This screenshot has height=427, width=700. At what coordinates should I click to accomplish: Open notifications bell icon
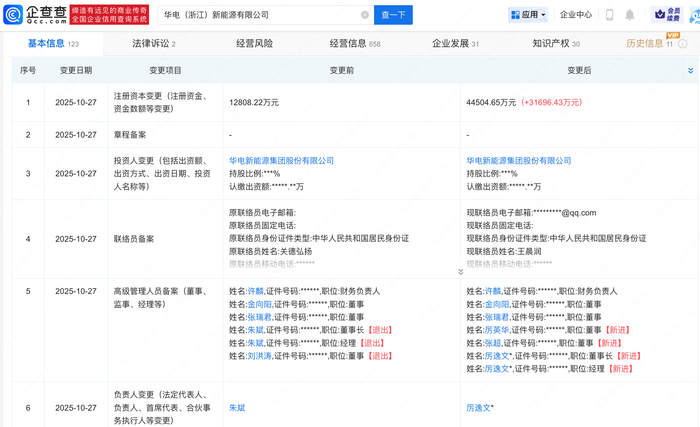tap(629, 15)
